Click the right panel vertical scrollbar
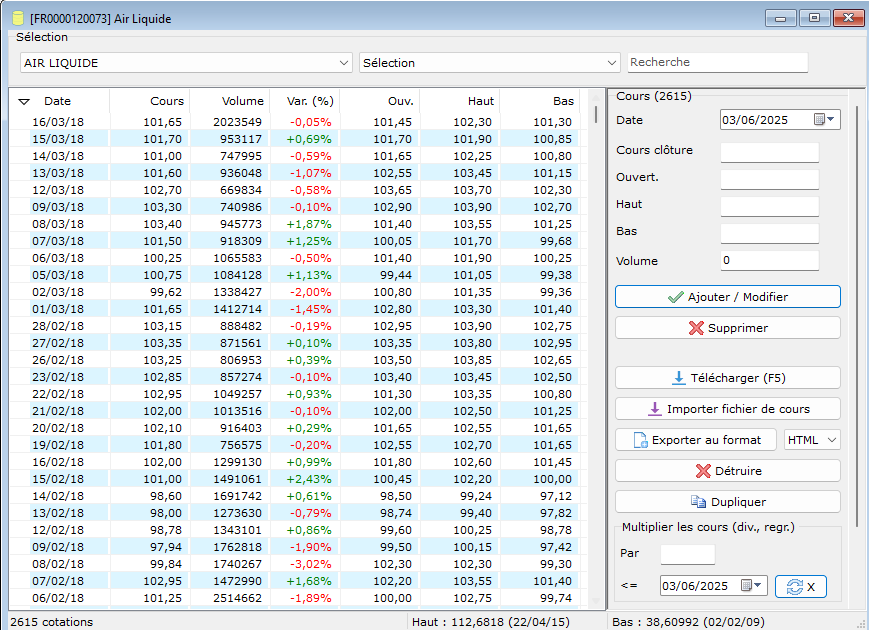The height and width of the screenshot is (630, 869). 857,316
